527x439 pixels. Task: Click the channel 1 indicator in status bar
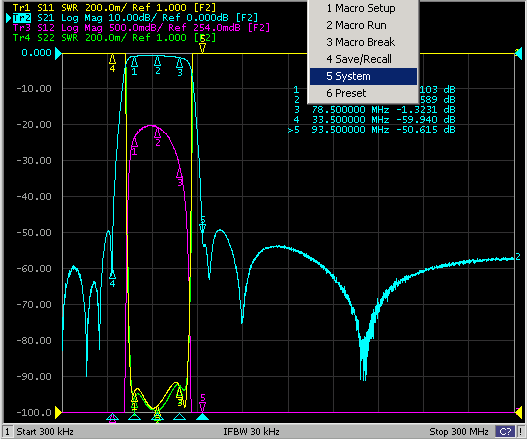pyautogui.click(x=7, y=431)
